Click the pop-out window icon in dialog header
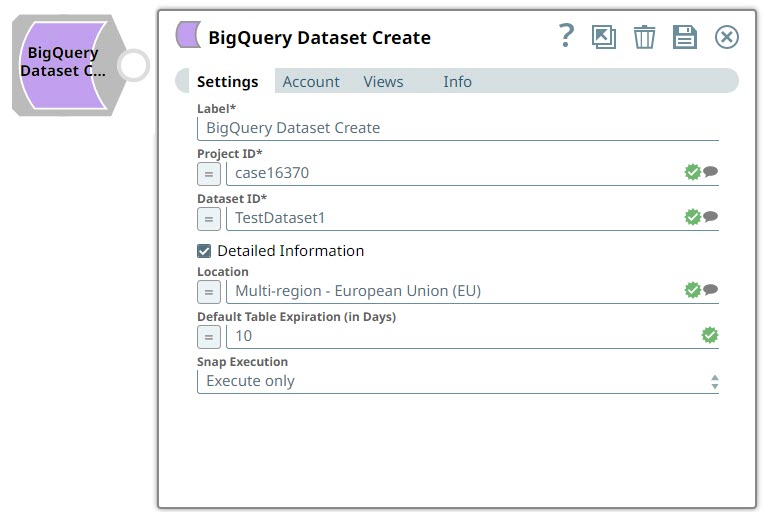The height and width of the screenshot is (512, 767). pyautogui.click(x=604, y=37)
